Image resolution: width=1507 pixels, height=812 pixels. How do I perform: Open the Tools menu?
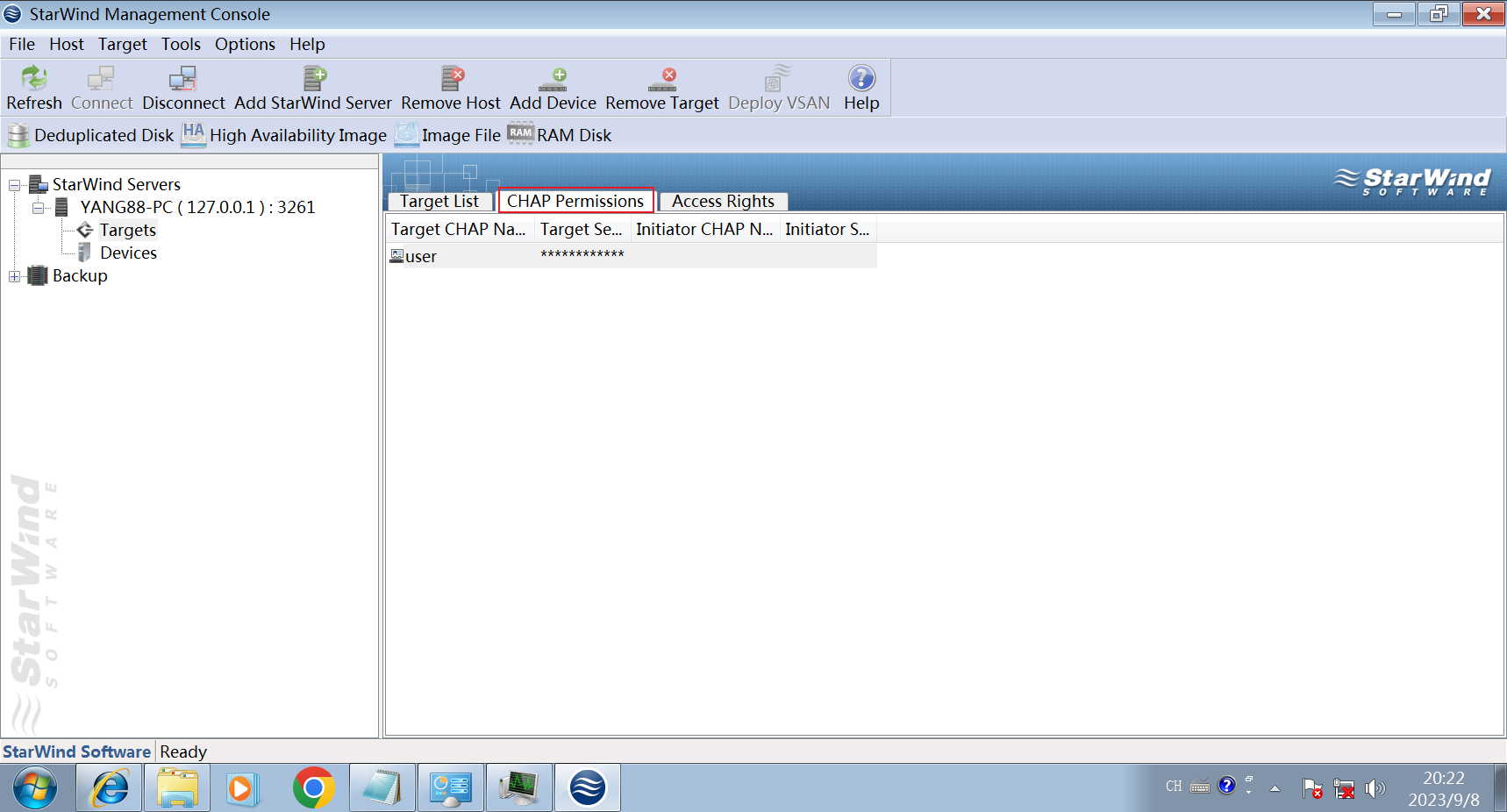[x=181, y=44]
